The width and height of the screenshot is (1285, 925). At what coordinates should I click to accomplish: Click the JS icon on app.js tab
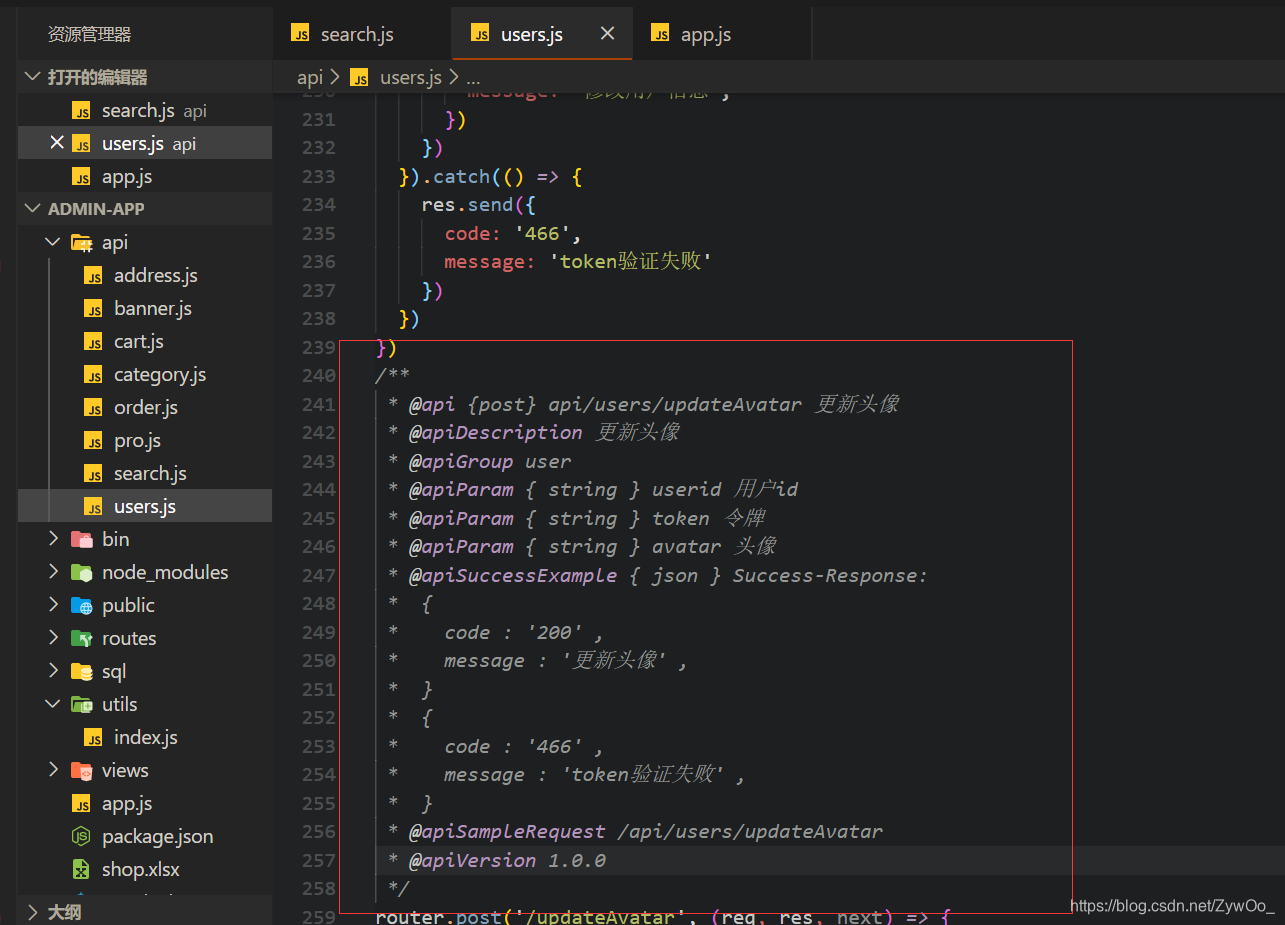660,33
